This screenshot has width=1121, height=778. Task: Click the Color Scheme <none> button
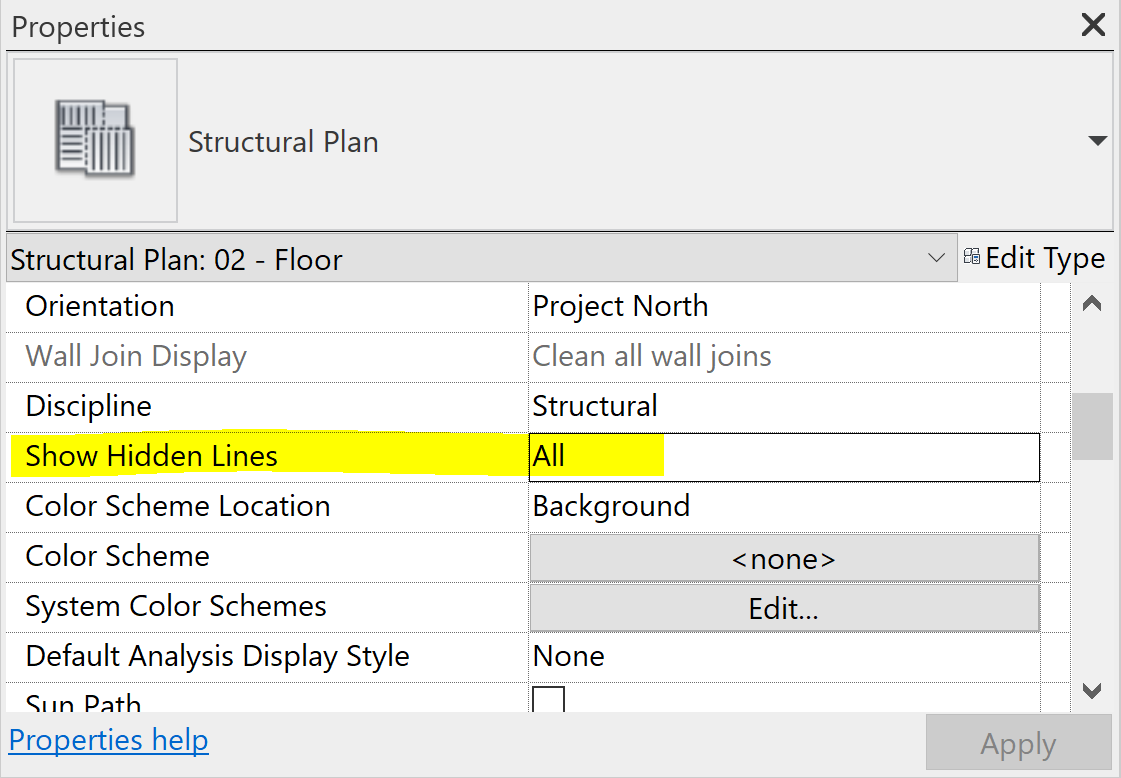click(784, 558)
